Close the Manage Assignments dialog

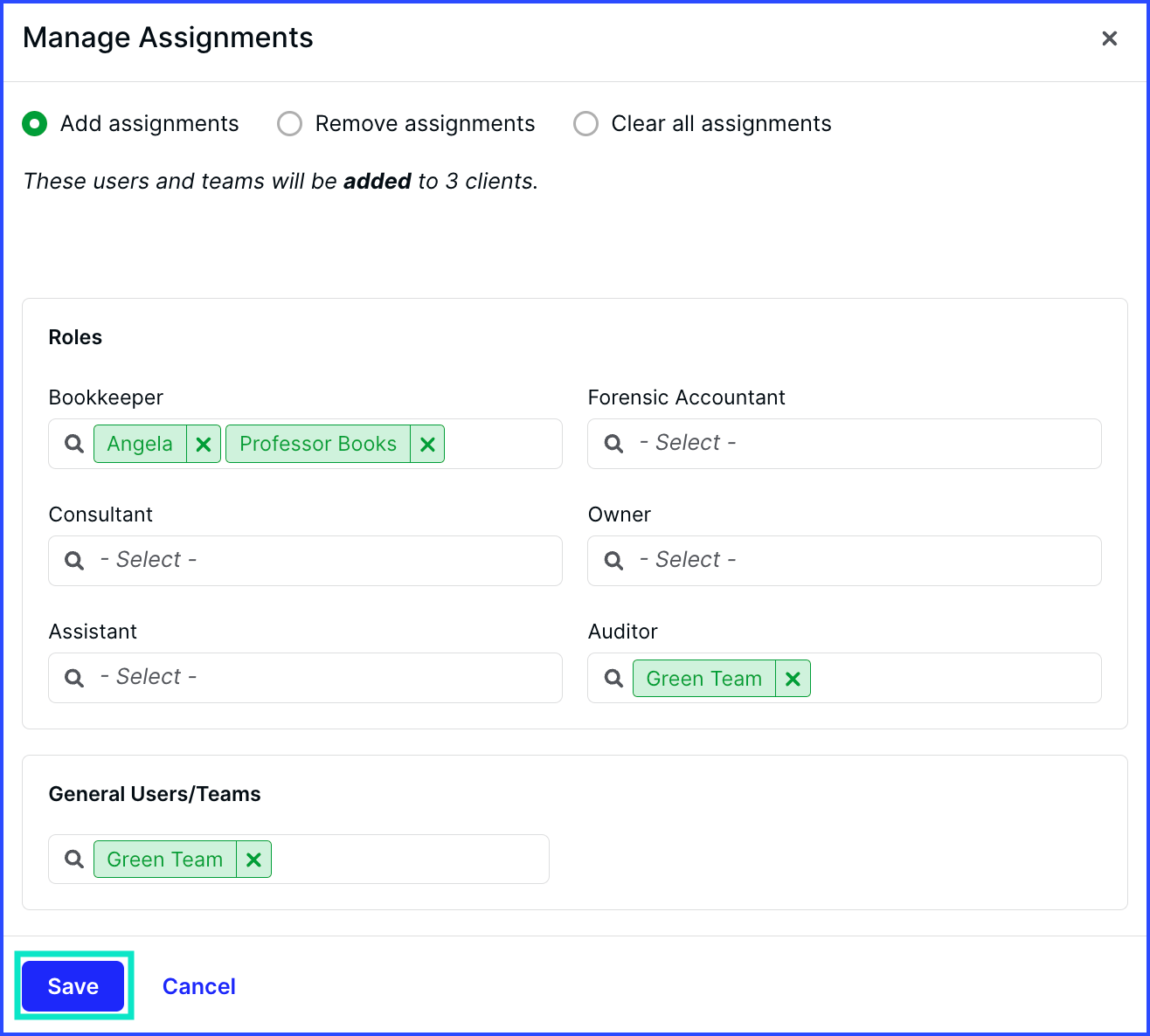(x=1109, y=38)
